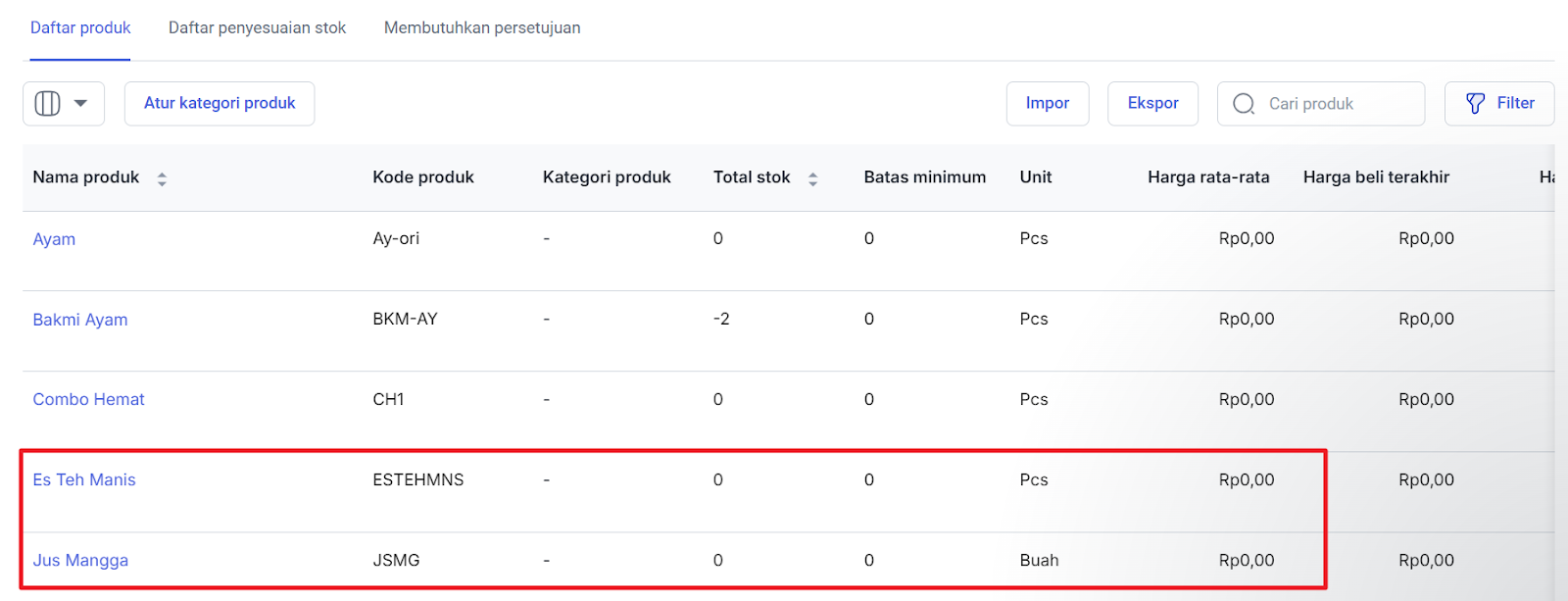Expand the column view dropdown arrow
The width and height of the screenshot is (1568, 601).
81,104
